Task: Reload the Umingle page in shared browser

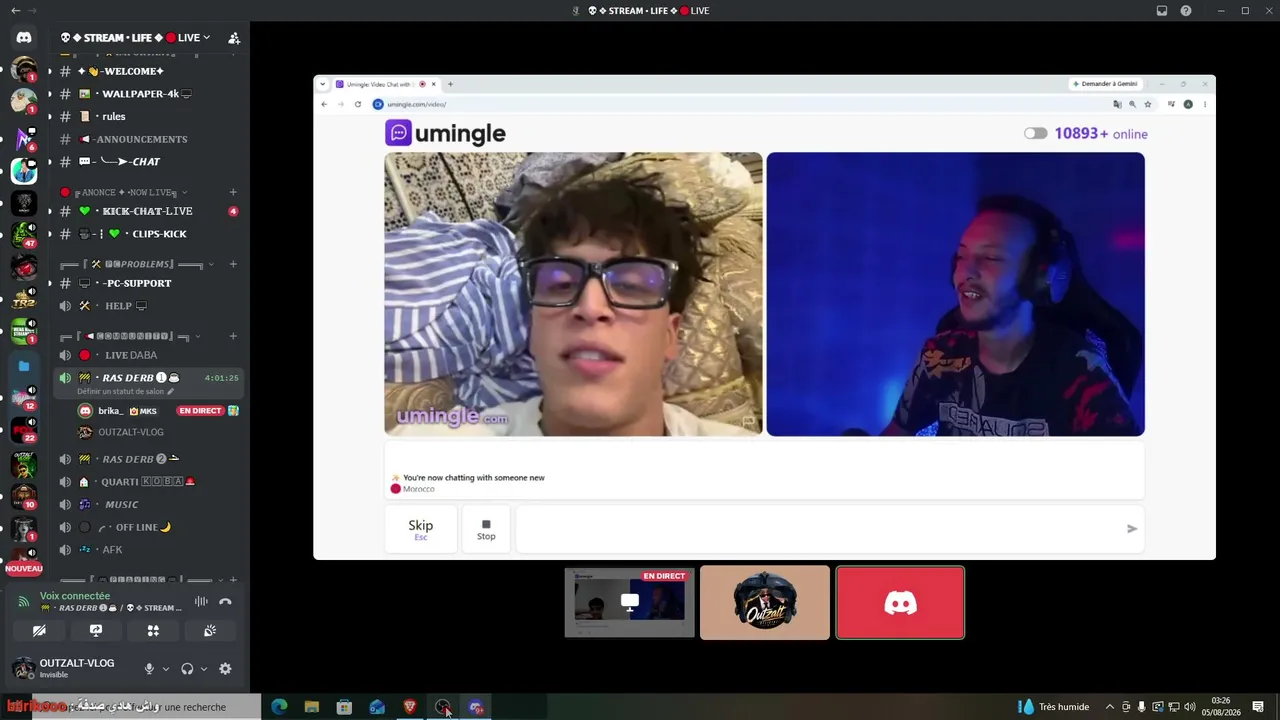Action: (x=358, y=104)
